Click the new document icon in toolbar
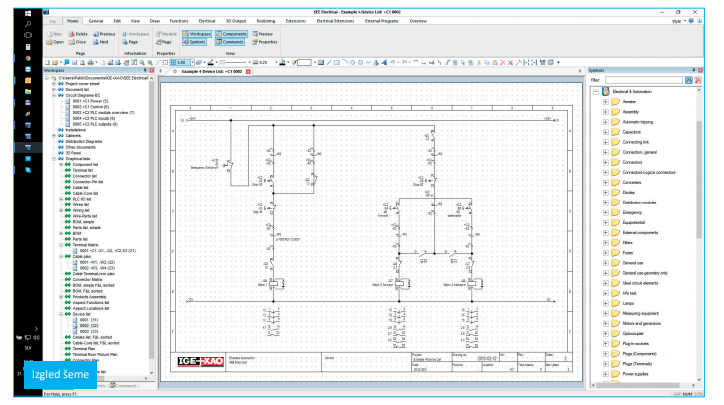The height and width of the screenshot is (405, 724). [x=47, y=62]
